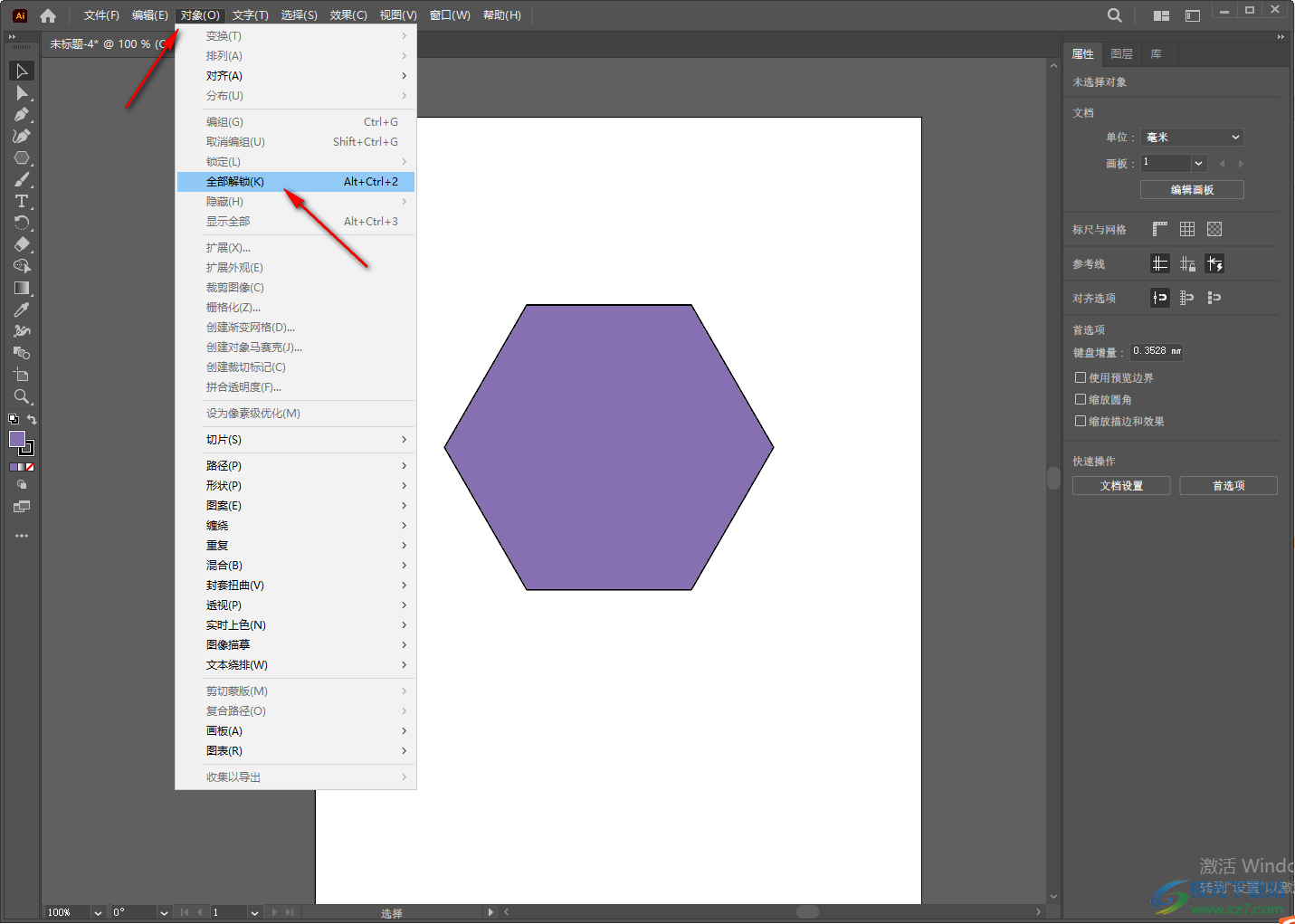1295x924 pixels.
Task: Toggle the transparency grid button
Action: click(x=1214, y=229)
